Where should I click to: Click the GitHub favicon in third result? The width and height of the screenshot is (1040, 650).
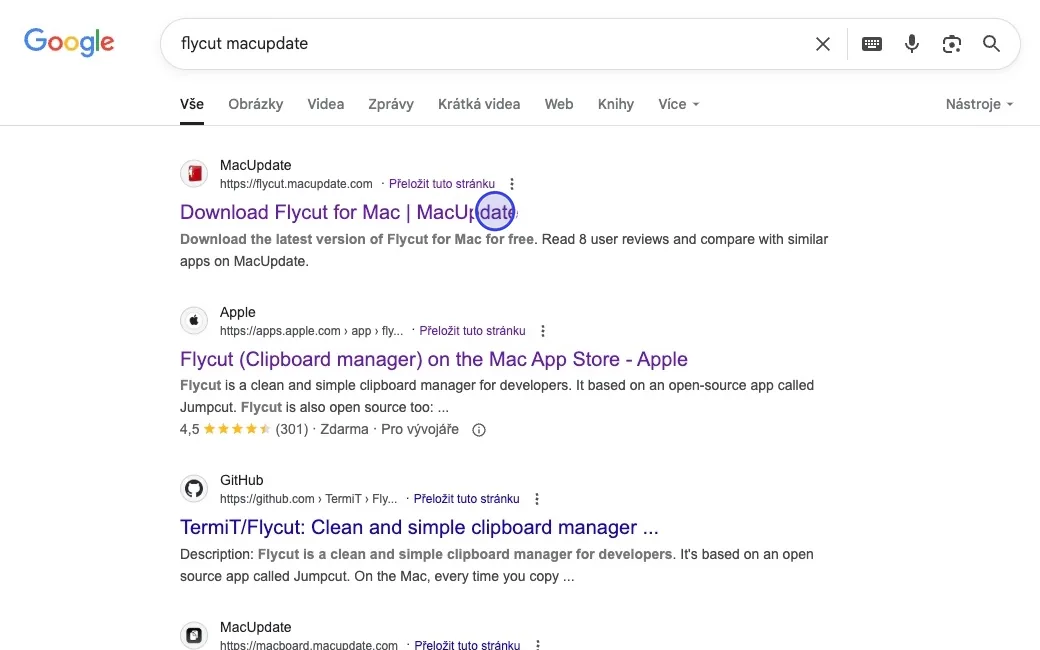point(194,489)
